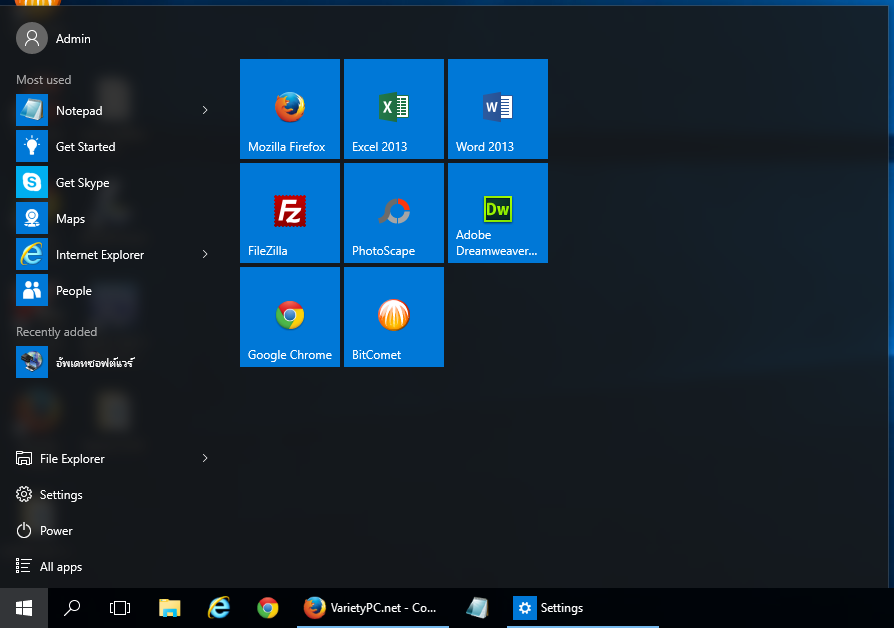Viewport: 894px width, 628px height.
Task: Open the People app
Action: coord(113,290)
